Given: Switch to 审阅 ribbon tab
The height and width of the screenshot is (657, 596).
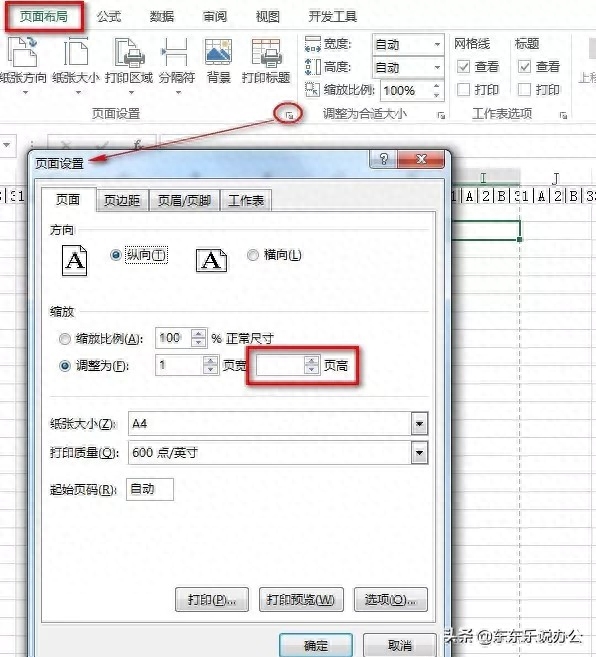Looking at the screenshot, I should [x=215, y=16].
